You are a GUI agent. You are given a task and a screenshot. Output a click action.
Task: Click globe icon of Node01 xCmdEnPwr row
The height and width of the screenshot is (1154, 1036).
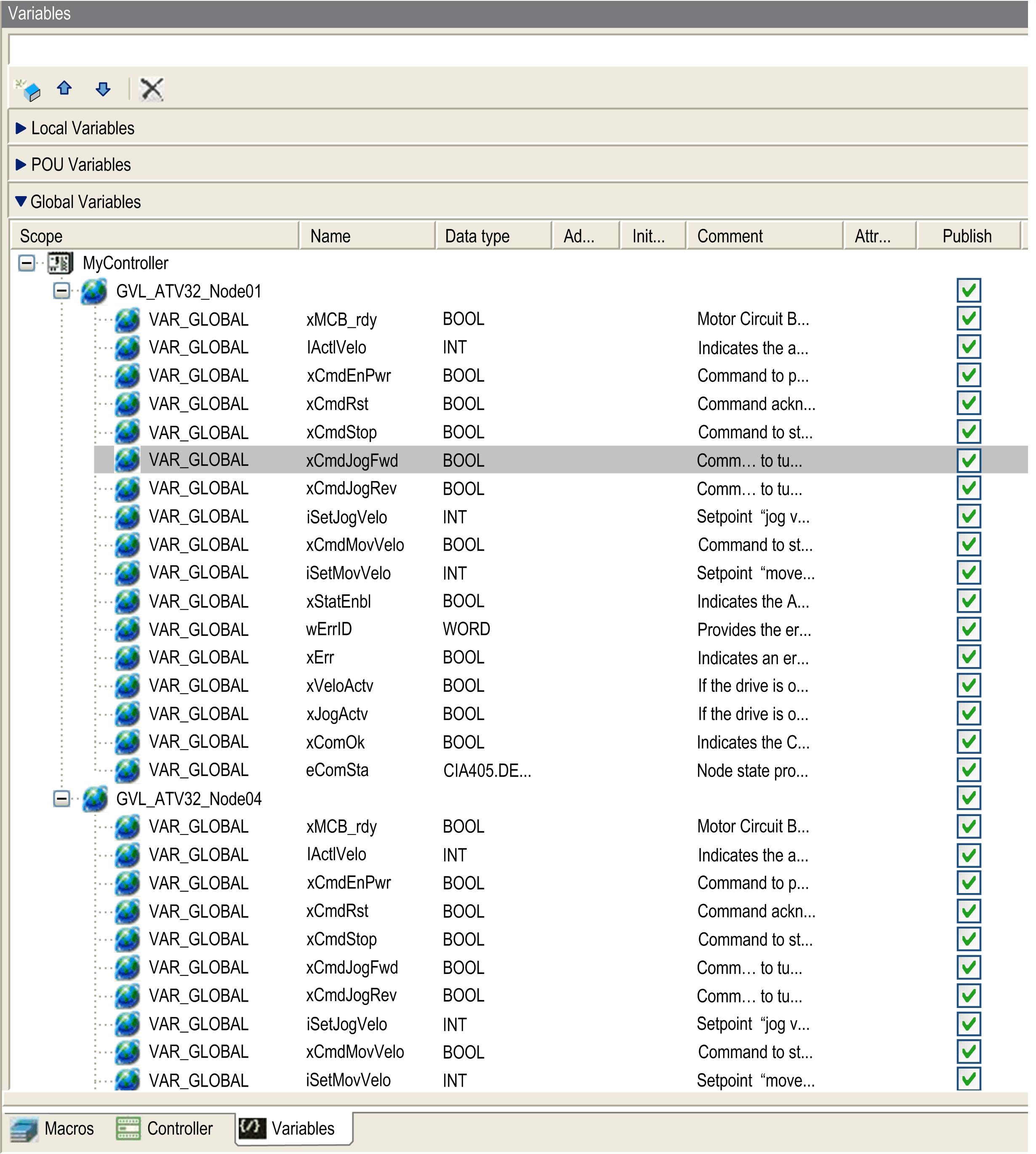pos(128,376)
